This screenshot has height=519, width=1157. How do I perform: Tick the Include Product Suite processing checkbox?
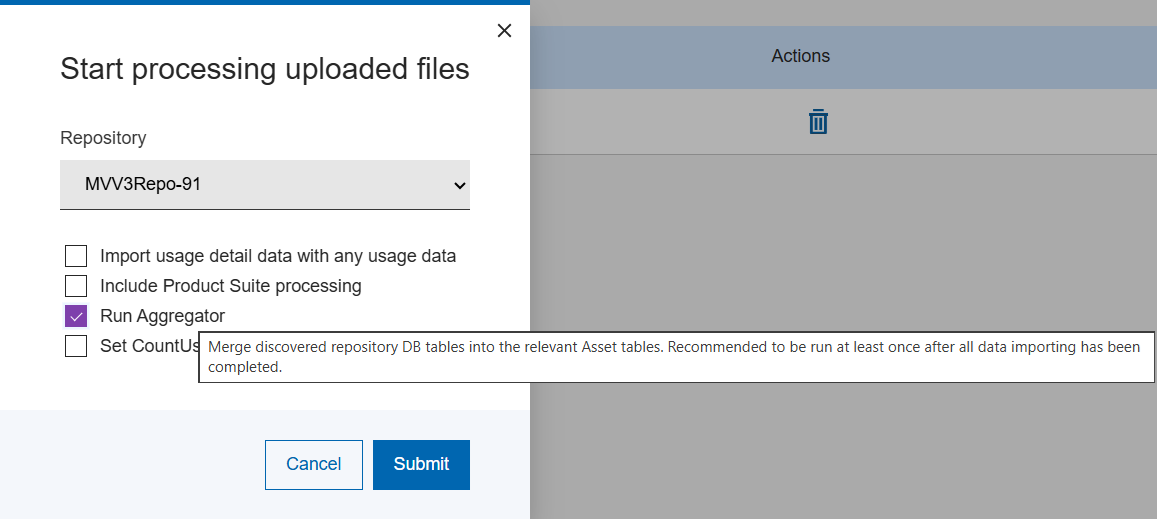[76, 286]
